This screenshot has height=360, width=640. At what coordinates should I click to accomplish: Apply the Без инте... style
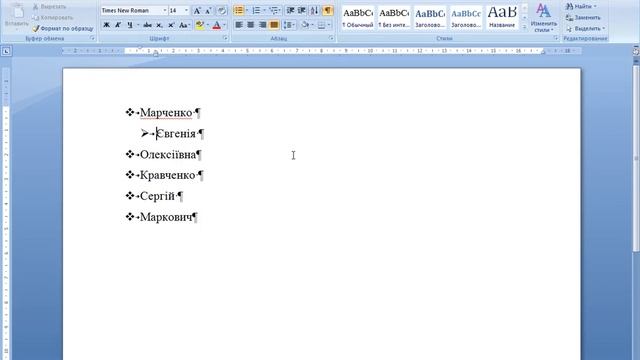pos(394,18)
